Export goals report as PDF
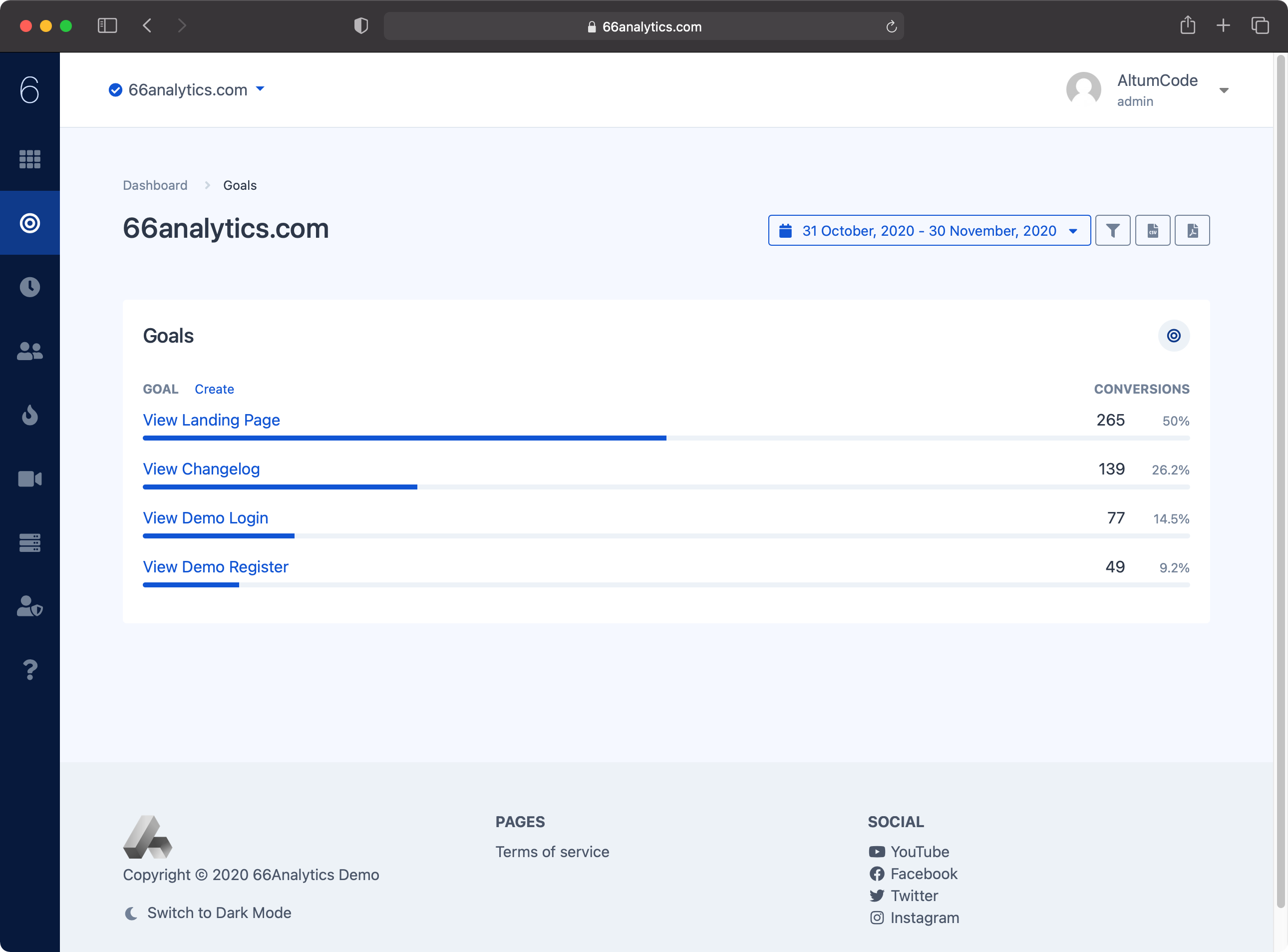The width and height of the screenshot is (1288, 952). tap(1192, 230)
